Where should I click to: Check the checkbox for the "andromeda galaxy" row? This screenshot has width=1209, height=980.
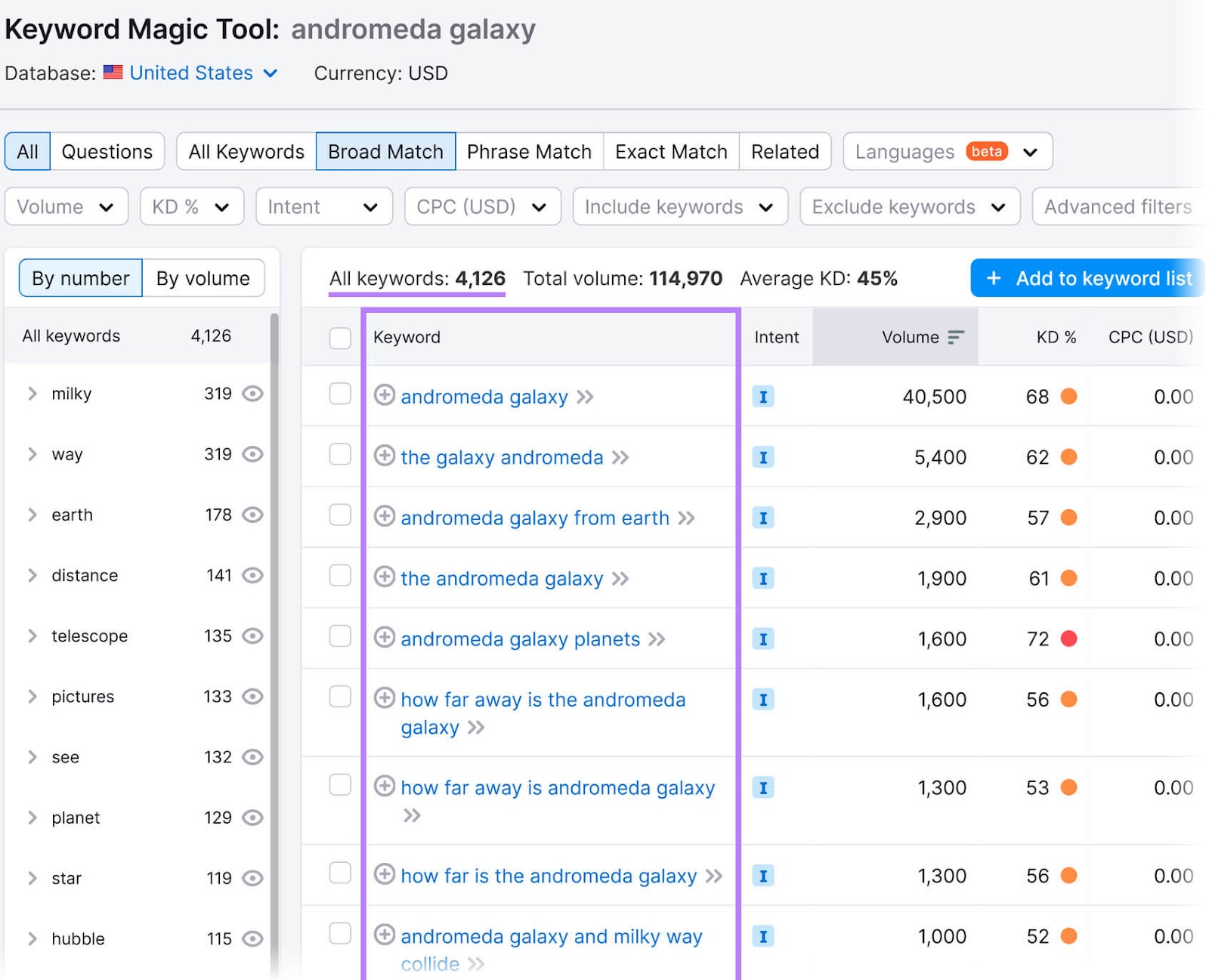[339, 394]
